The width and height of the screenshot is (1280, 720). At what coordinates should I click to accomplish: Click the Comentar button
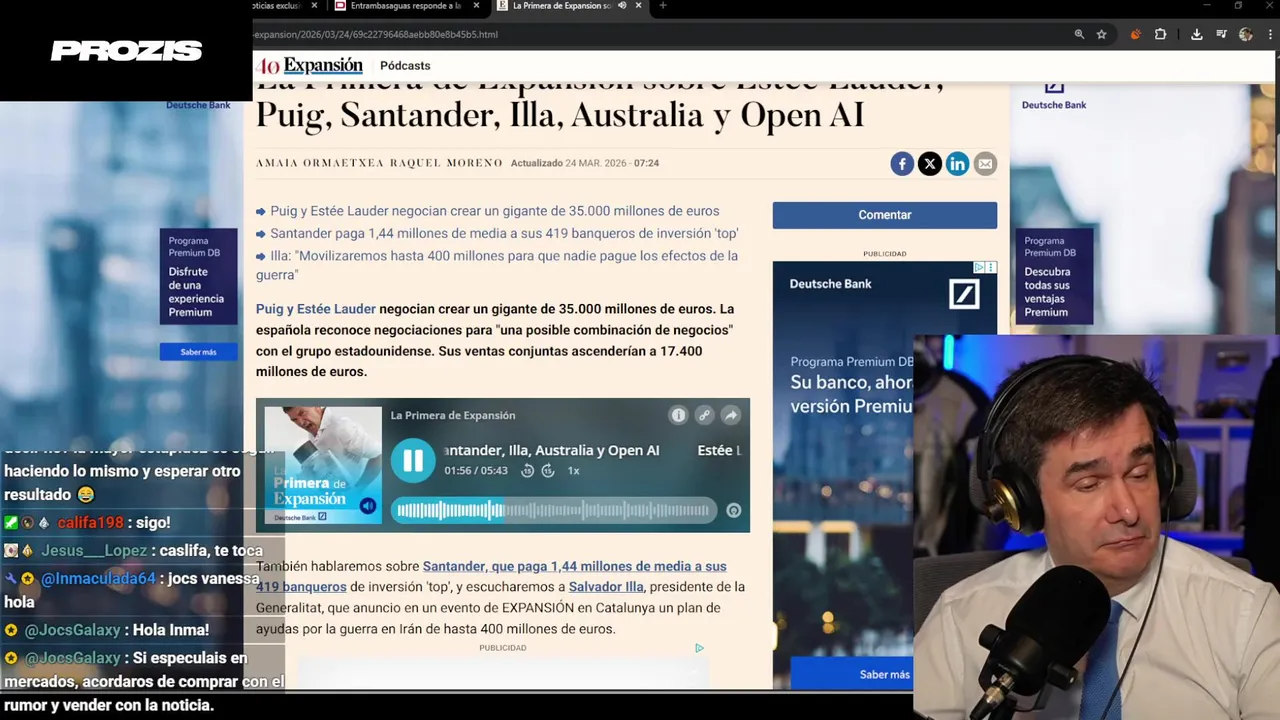point(884,215)
